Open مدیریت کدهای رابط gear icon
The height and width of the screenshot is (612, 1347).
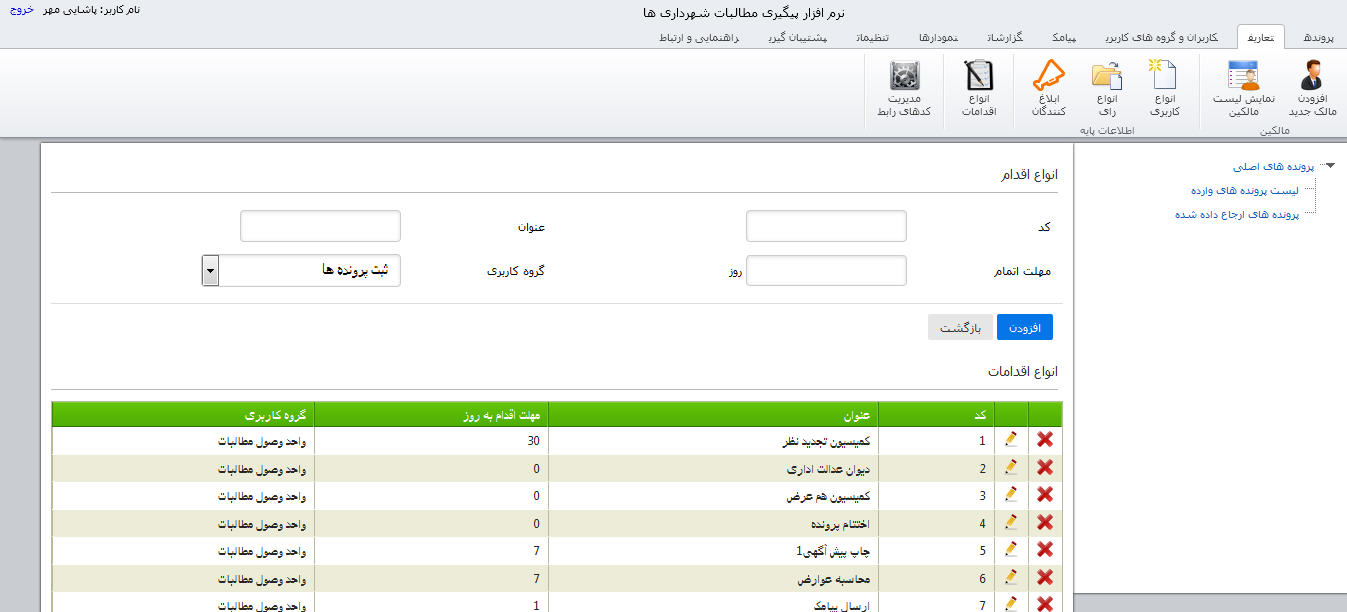click(903, 77)
